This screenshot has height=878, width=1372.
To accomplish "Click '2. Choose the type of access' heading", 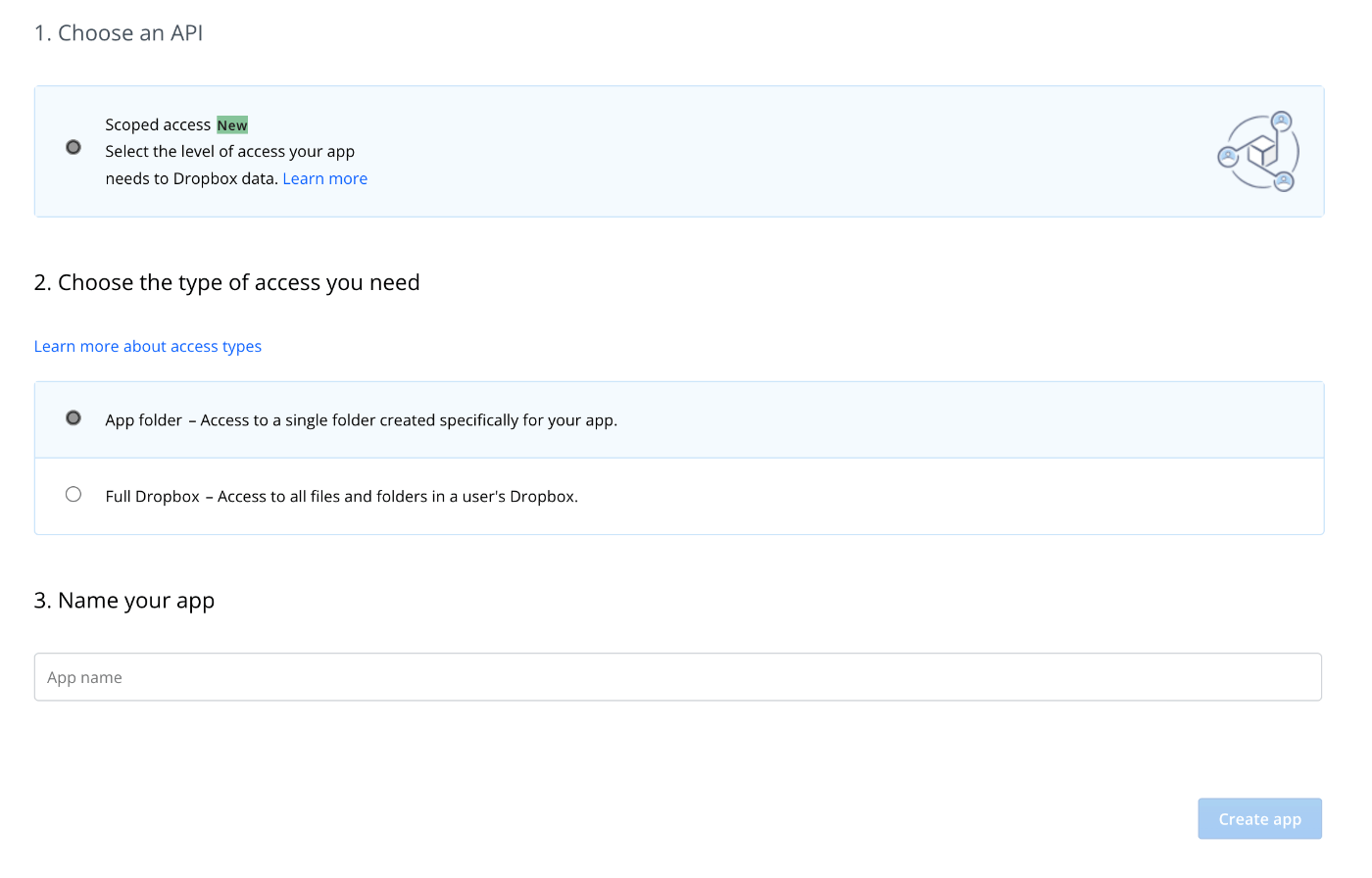I will 227,283.
